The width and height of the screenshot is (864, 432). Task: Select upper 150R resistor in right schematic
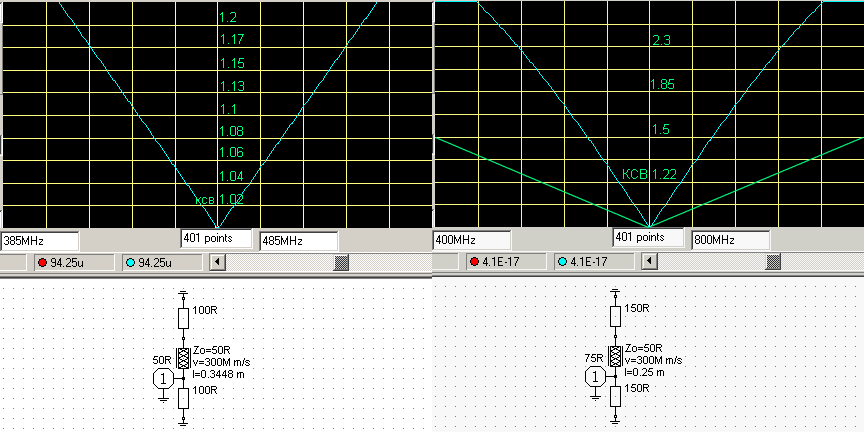(616, 316)
